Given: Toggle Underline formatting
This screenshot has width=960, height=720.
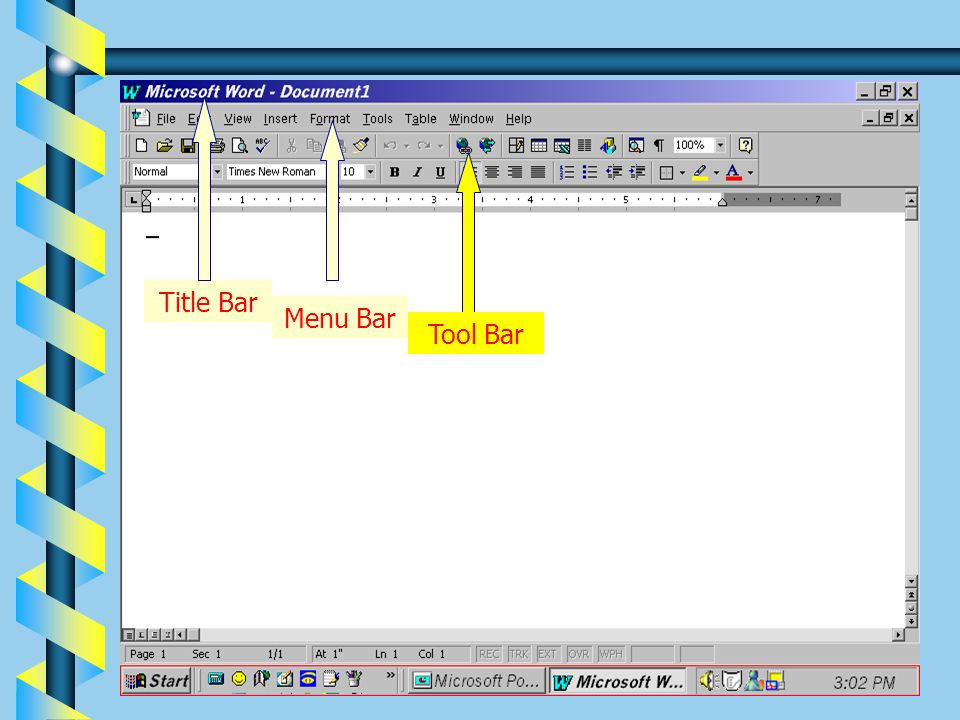Looking at the screenshot, I should coord(440,172).
